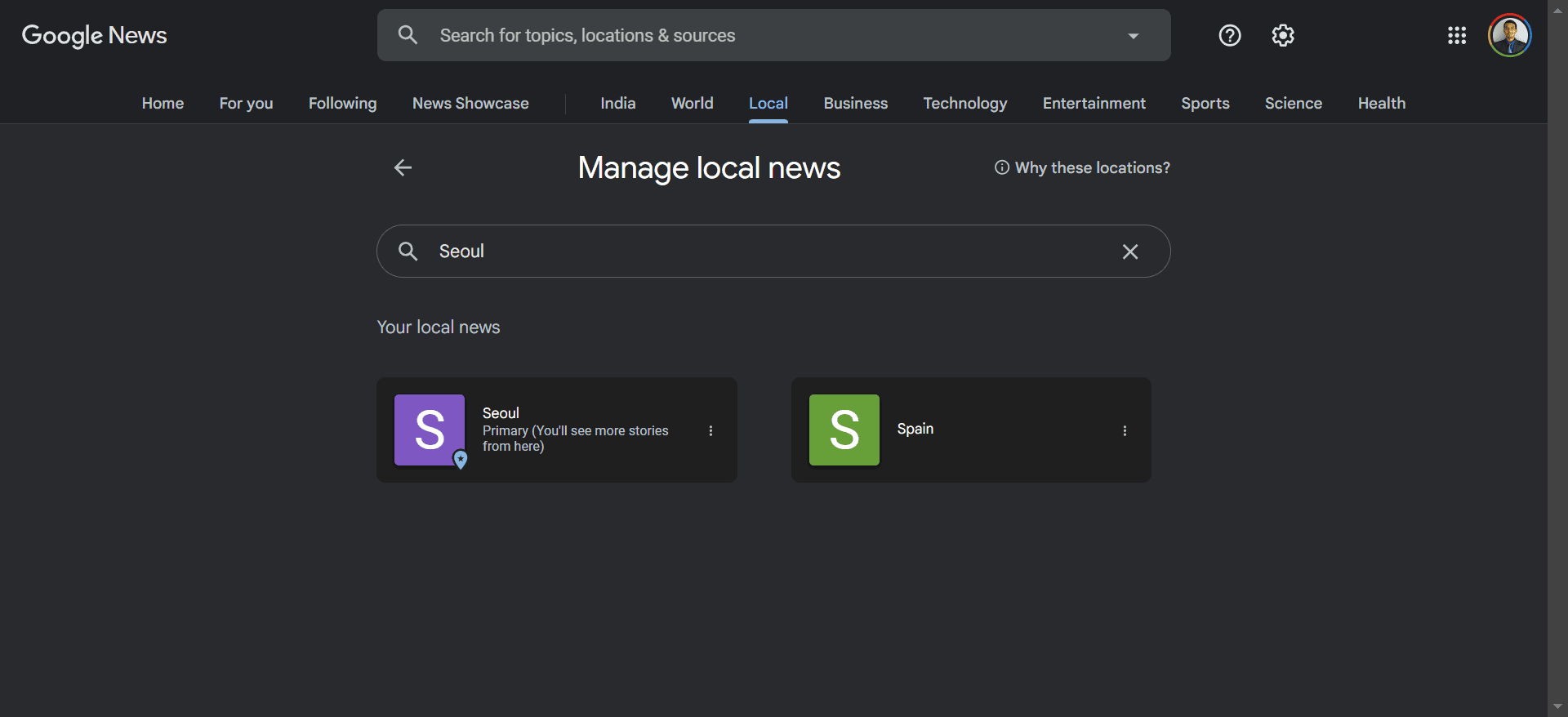Click the 'Manage local news' title

[709, 167]
